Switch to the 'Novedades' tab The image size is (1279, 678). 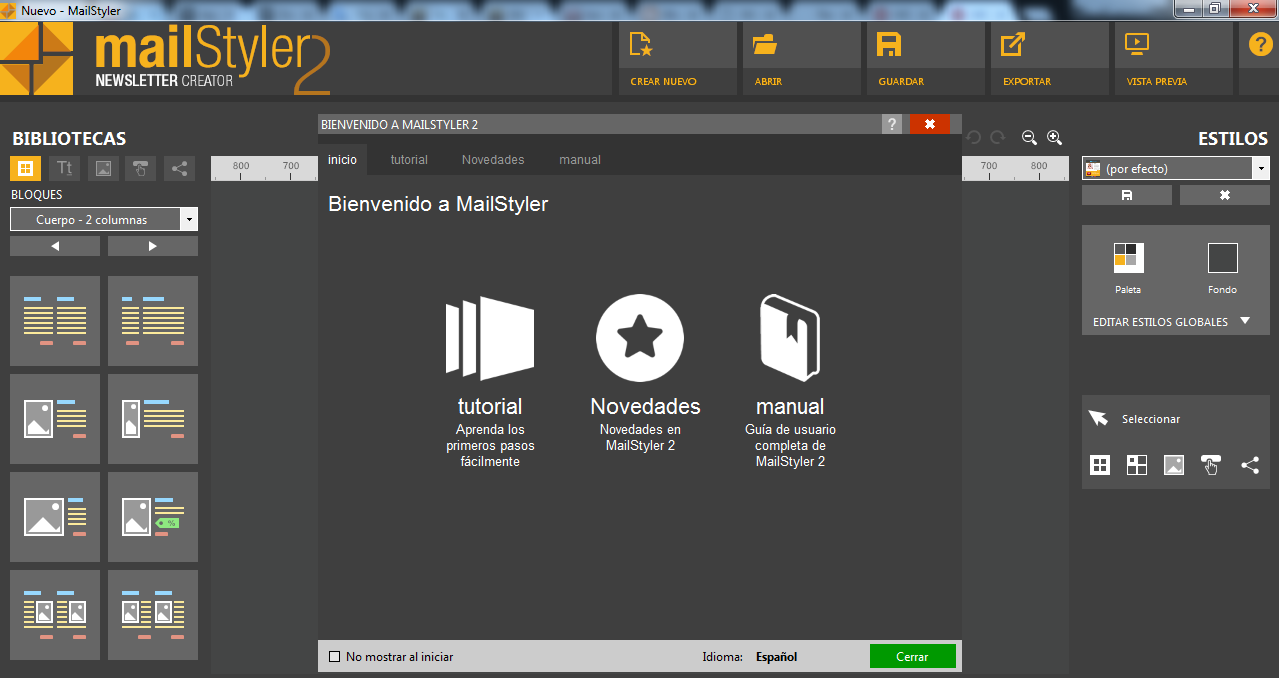pyautogui.click(x=493, y=160)
